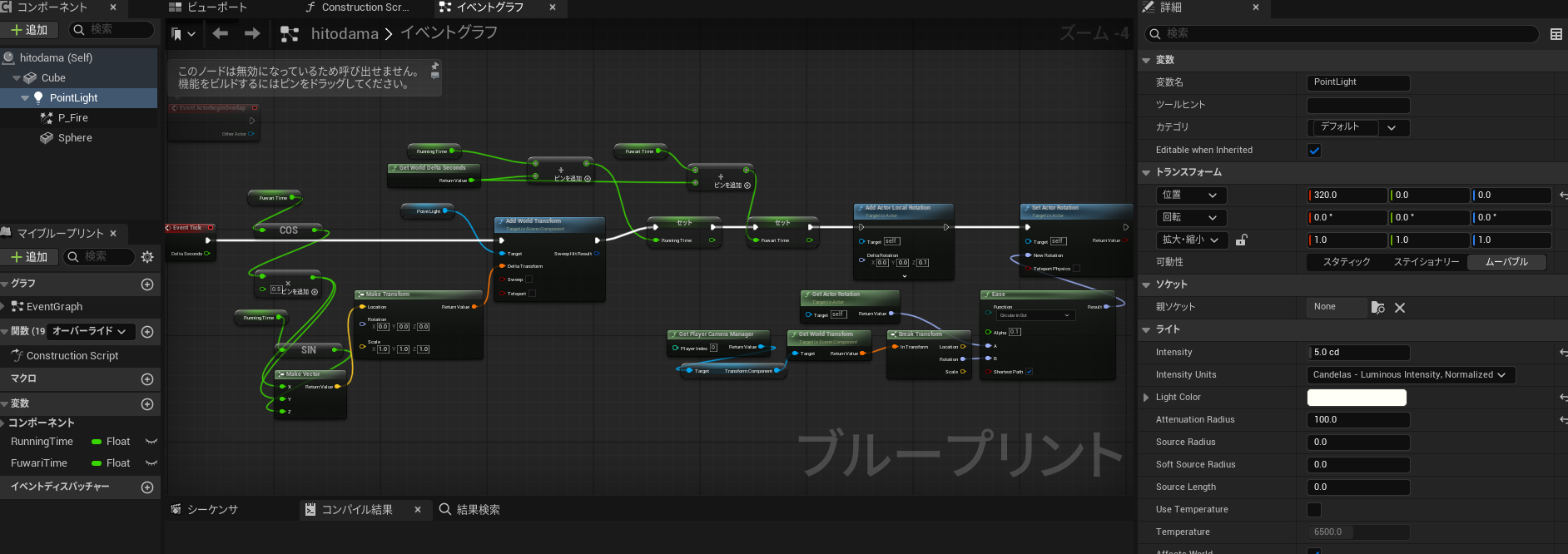Clear the parent socket with X icon
The height and width of the screenshot is (554, 1568).
tap(1400, 308)
